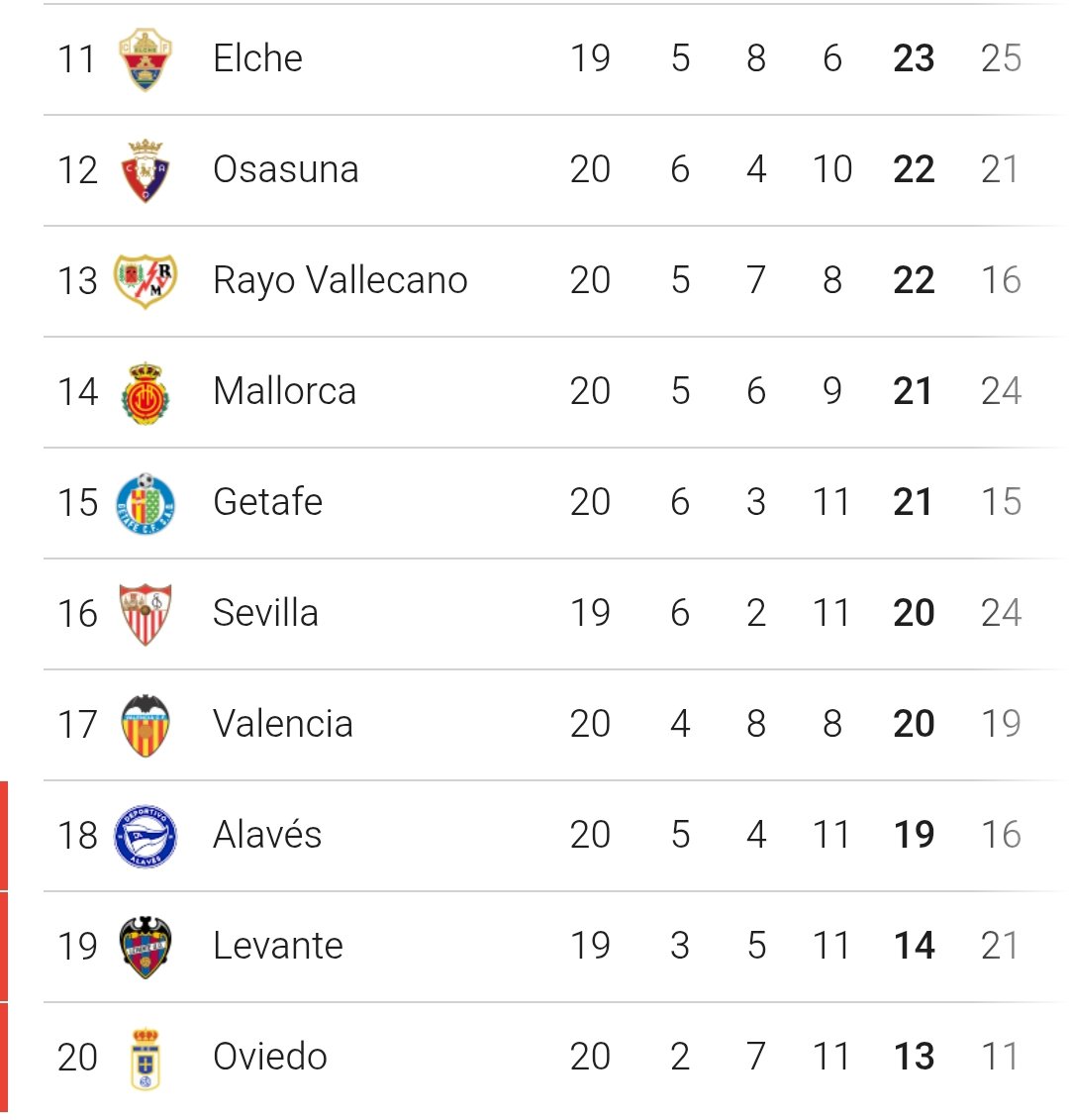Open the Osasuna team link
Viewport: 1069px width, 1120px height.
coord(285,169)
